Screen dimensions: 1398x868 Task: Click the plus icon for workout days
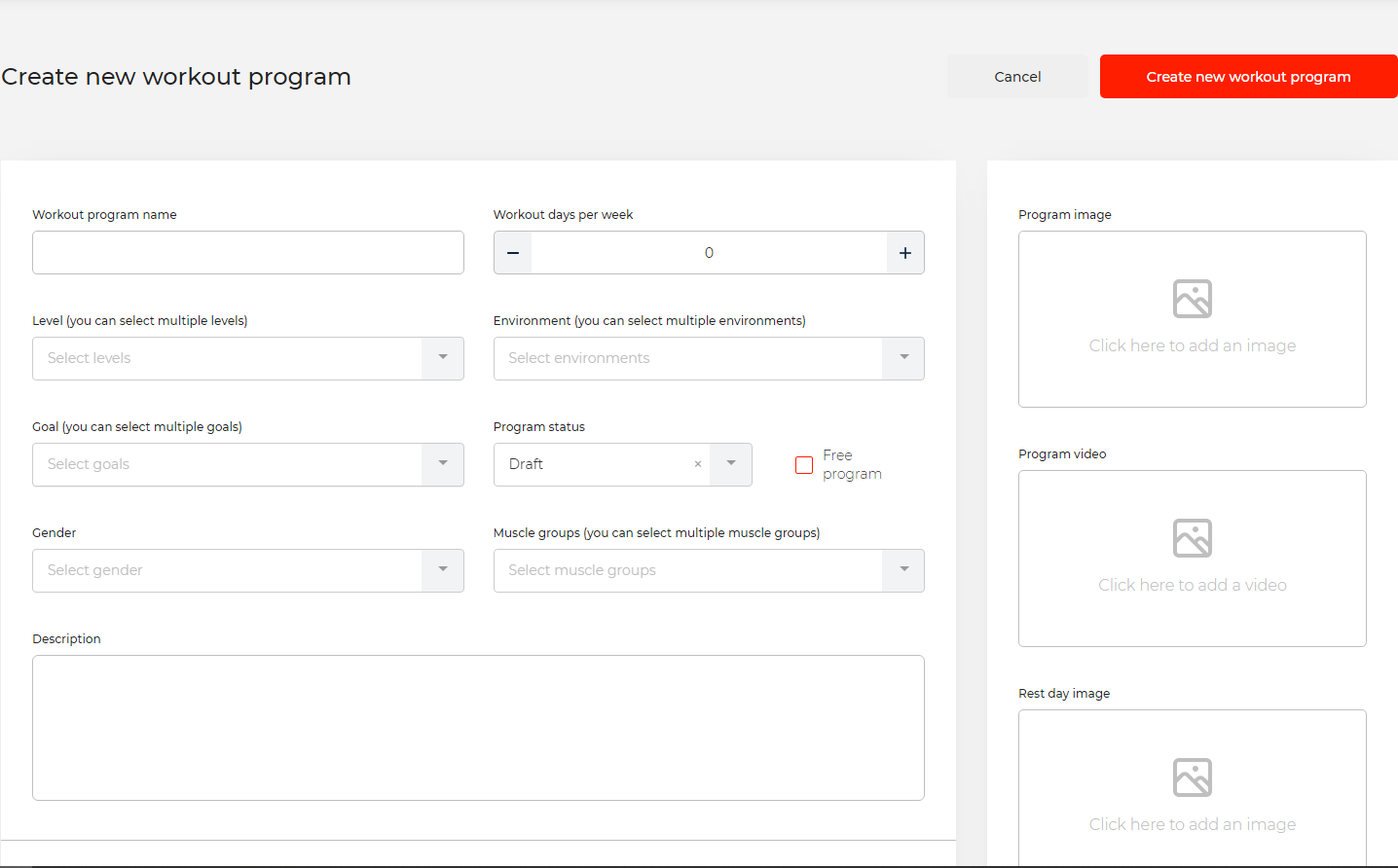(905, 253)
